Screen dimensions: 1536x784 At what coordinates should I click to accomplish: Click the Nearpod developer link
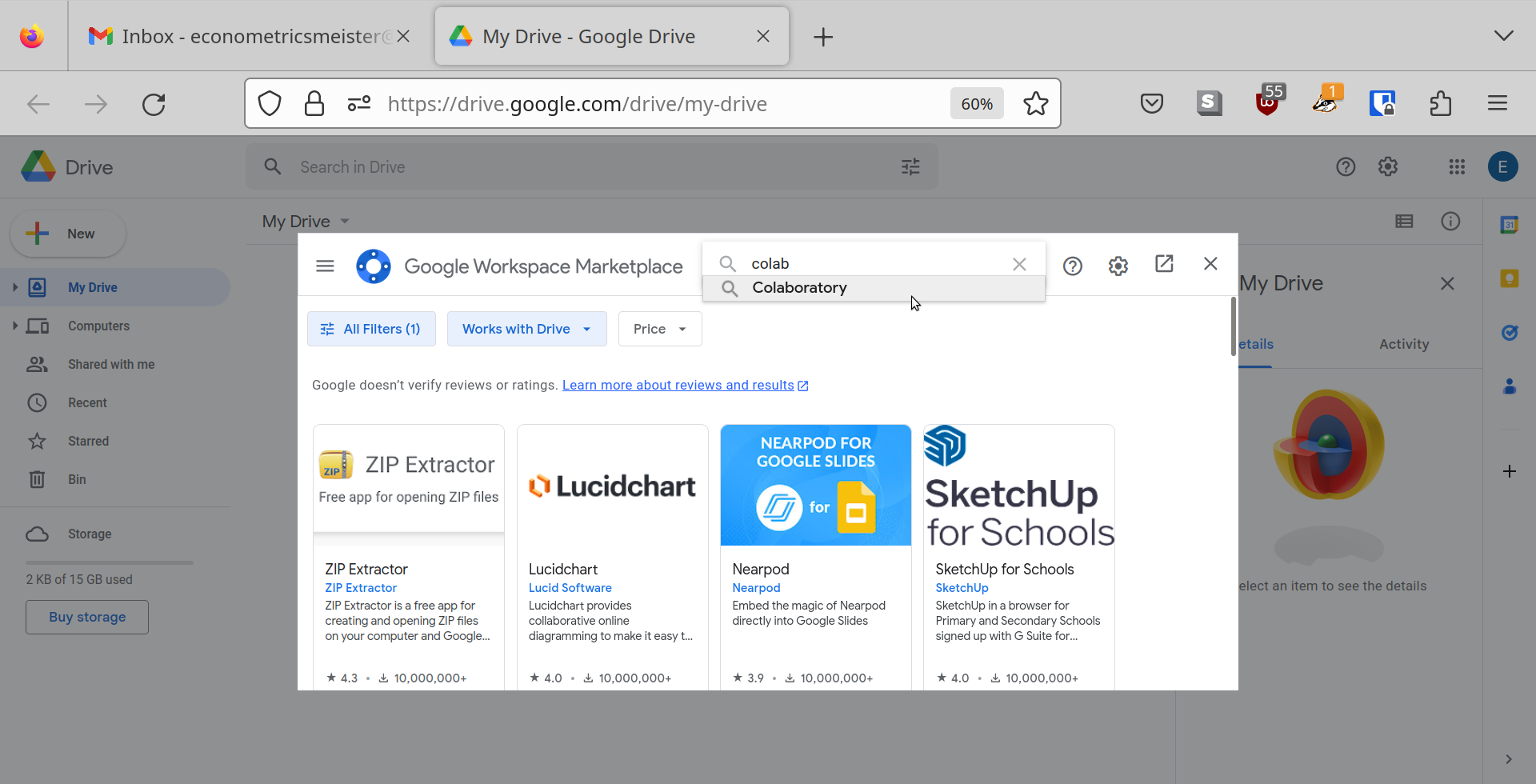756,588
